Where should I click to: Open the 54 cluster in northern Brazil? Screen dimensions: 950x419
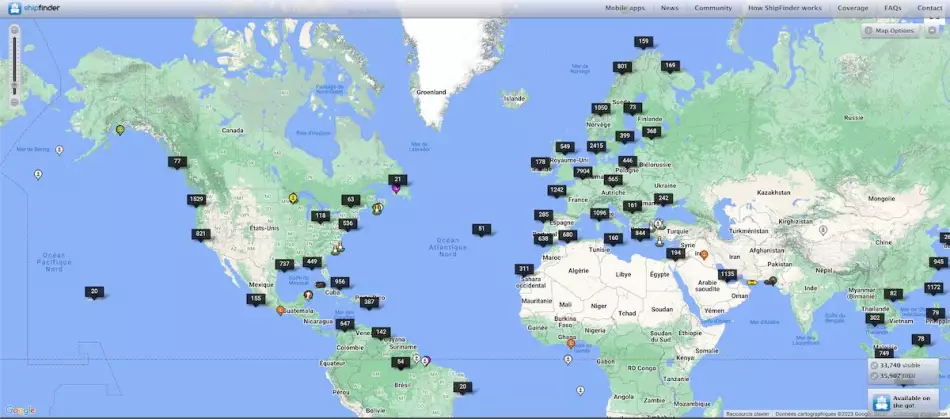point(400,362)
